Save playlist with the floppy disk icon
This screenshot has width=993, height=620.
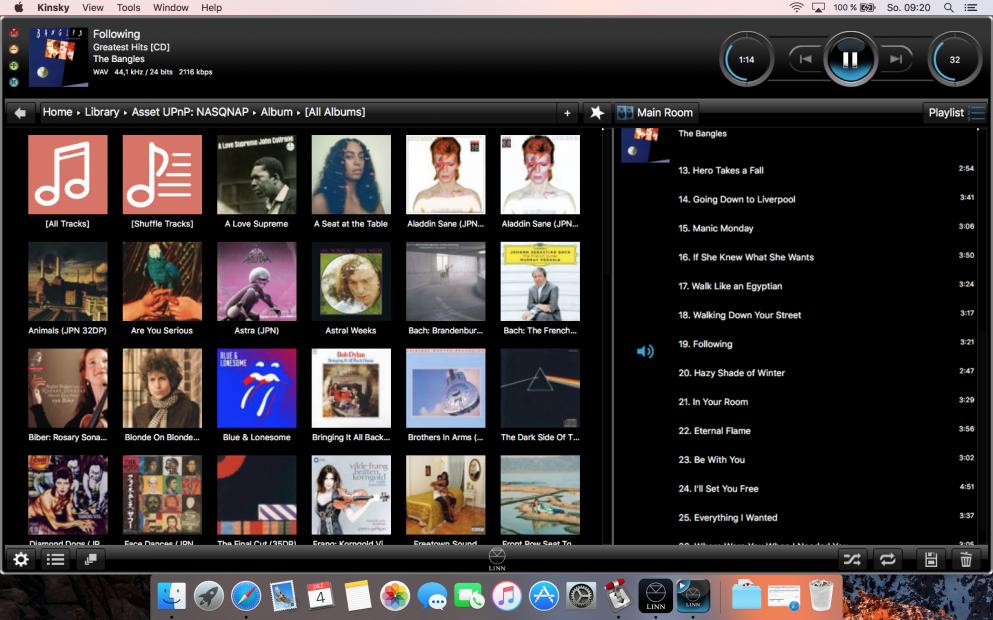point(931,559)
